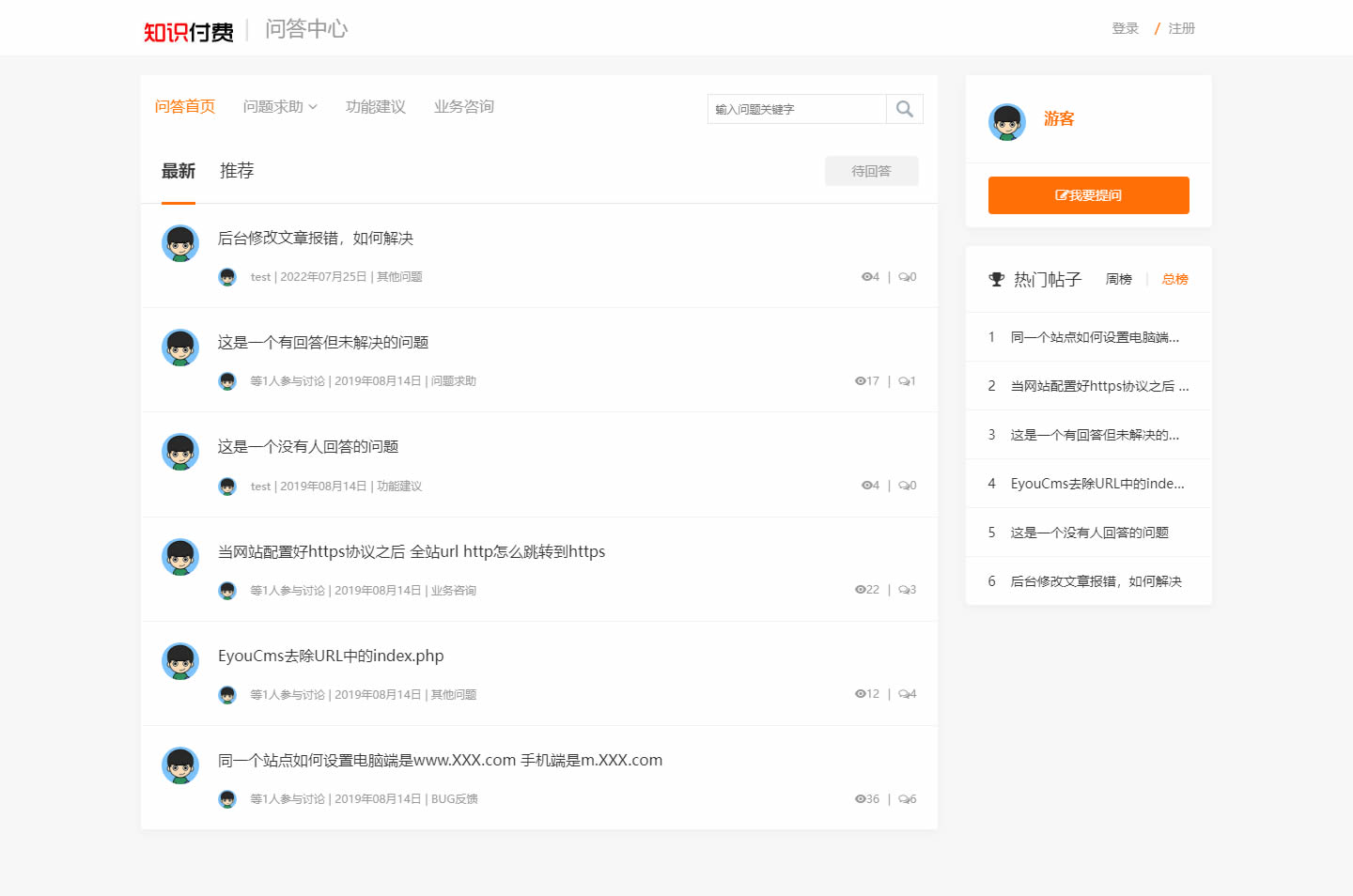The width and height of the screenshot is (1353, 896).
Task: Open post 当网站配置好https协议之后 in list
Action: 412,552
